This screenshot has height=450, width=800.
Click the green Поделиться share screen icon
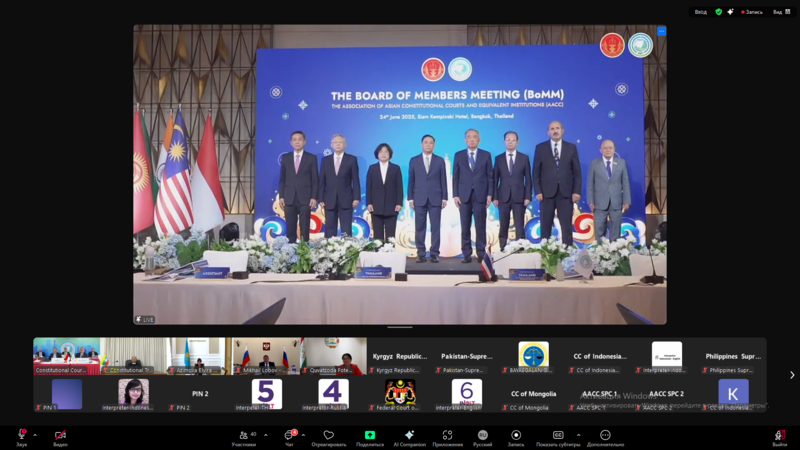point(369,435)
